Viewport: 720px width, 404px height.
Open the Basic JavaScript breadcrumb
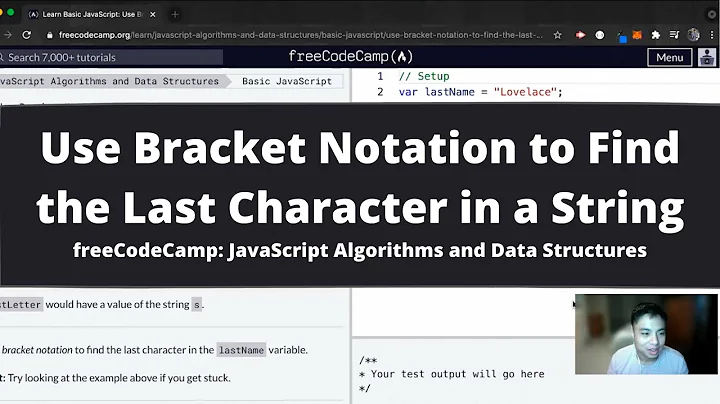pyautogui.click(x=287, y=81)
